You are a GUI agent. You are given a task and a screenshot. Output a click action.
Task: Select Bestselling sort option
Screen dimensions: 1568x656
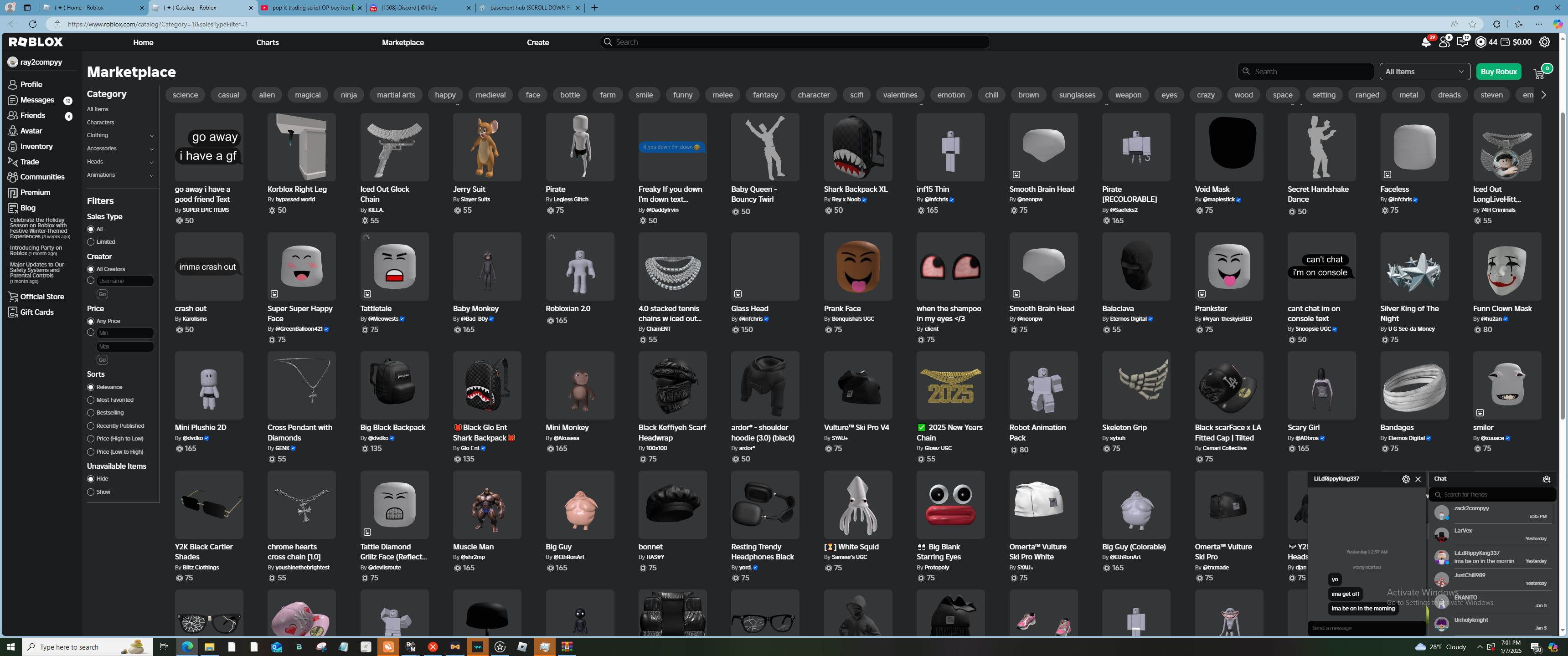click(x=91, y=413)
